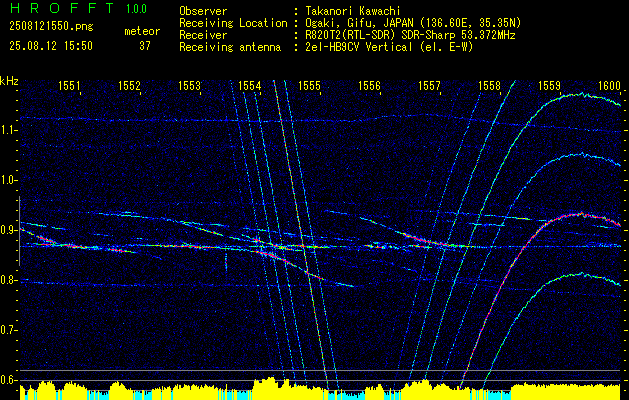Click the Observer field label
629x400 pixels.
pos(203,11)
